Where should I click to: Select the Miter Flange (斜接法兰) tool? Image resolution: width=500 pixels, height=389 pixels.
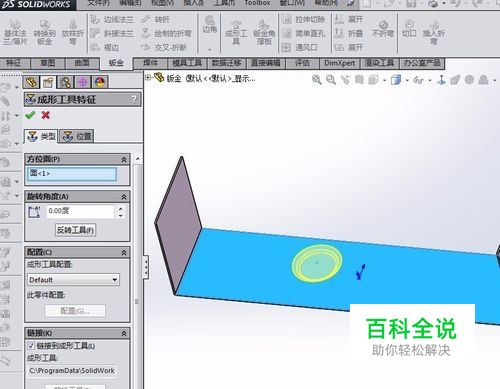(x=112, y=33)
